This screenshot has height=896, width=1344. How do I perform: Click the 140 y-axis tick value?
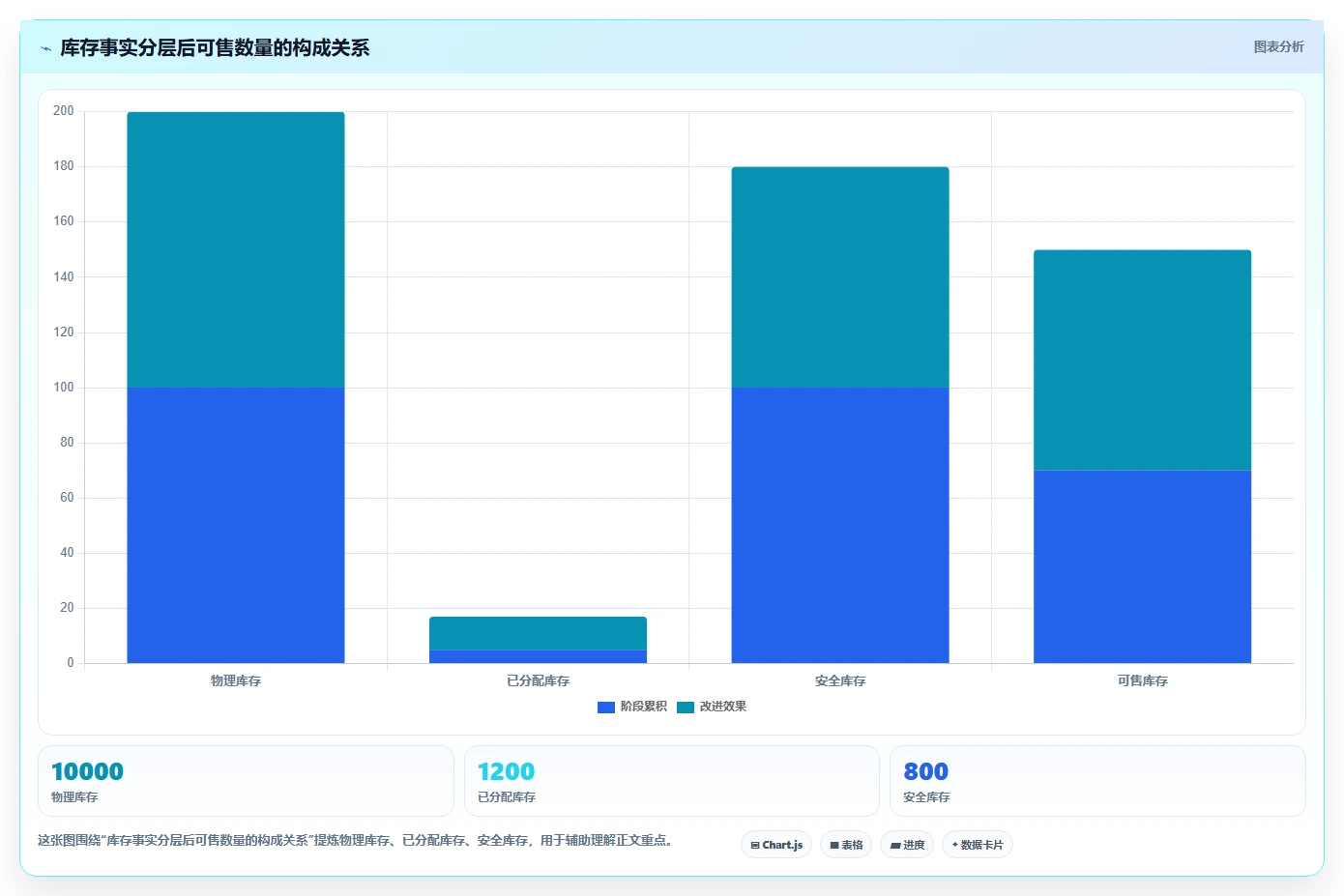[64, 277]
